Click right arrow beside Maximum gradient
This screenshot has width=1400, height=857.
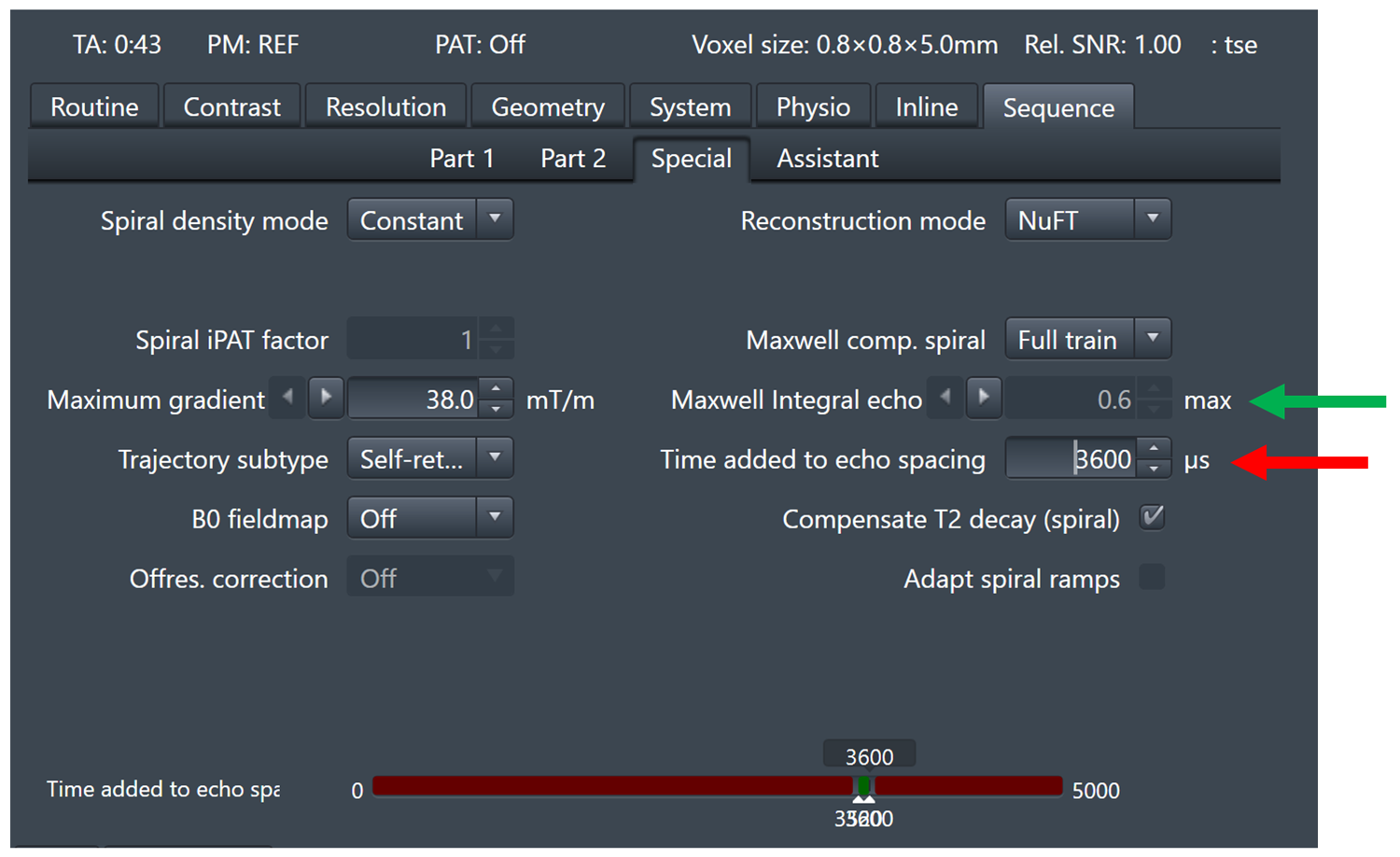pos(326,398)
